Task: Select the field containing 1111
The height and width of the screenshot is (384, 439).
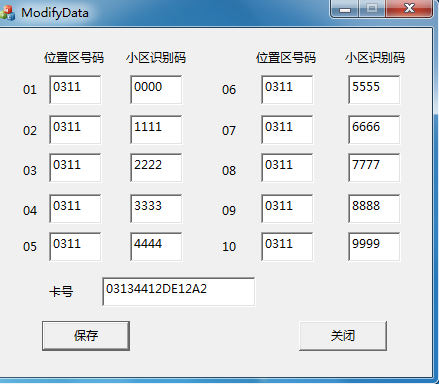Action: point(156,130)
